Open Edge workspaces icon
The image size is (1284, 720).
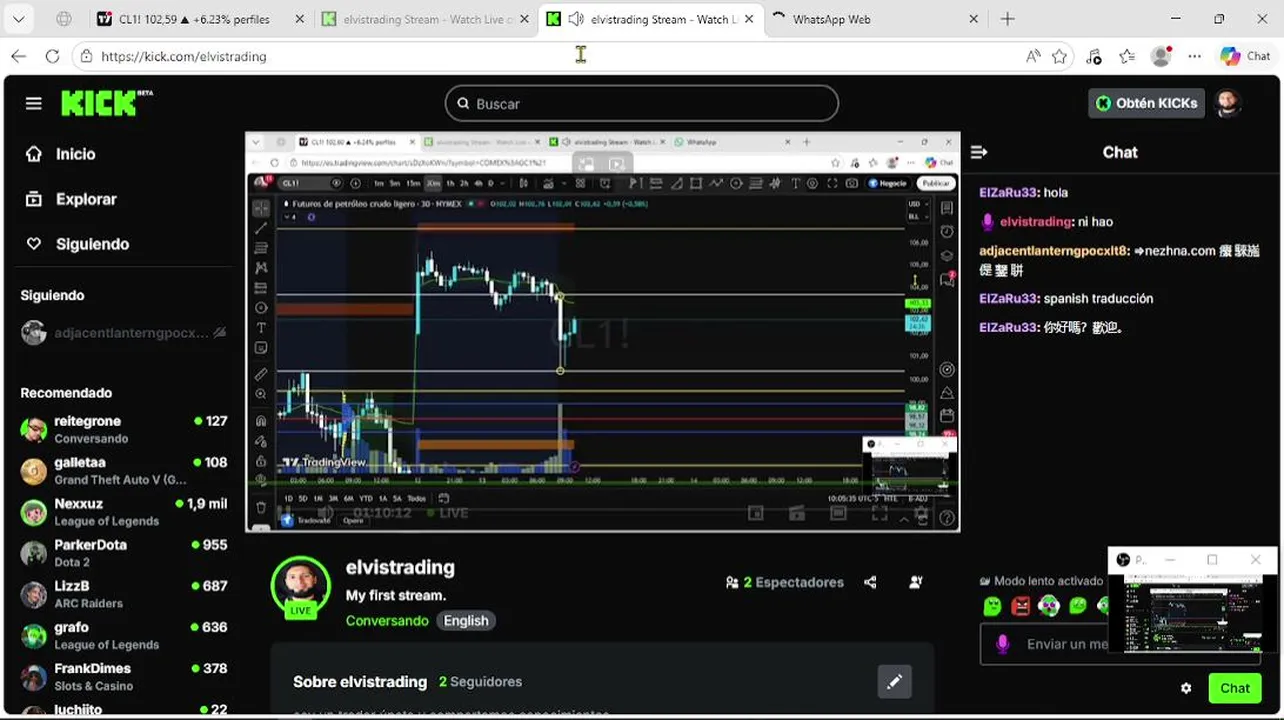[x=63, y=19]
